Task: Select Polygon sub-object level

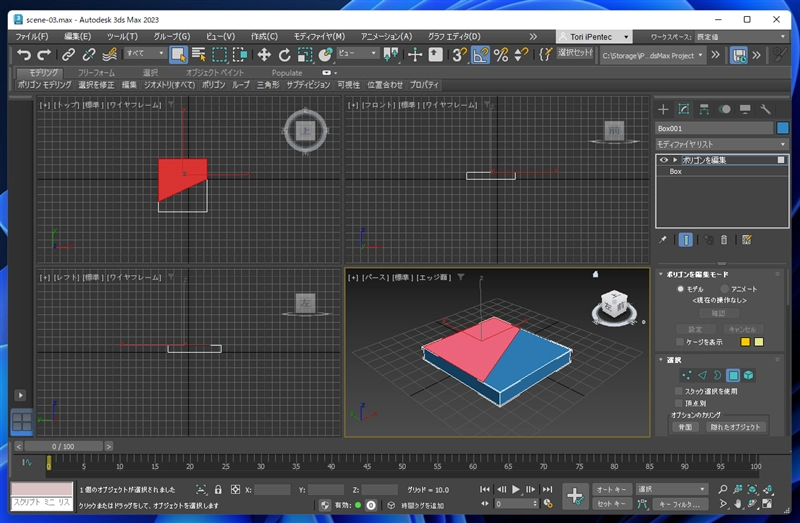Action: coord(733,376)
